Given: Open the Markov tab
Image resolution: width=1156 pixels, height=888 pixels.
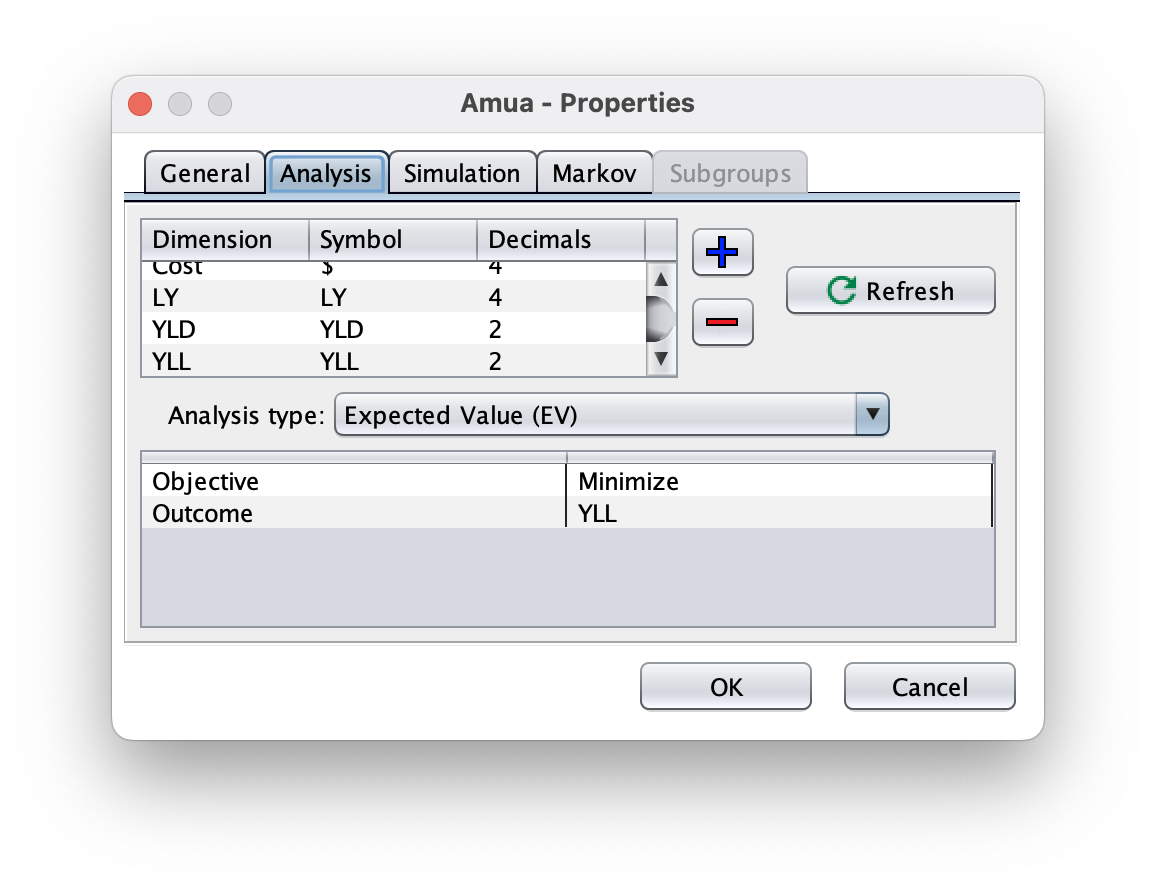Looking at the screenshot, I should [594, 173].
